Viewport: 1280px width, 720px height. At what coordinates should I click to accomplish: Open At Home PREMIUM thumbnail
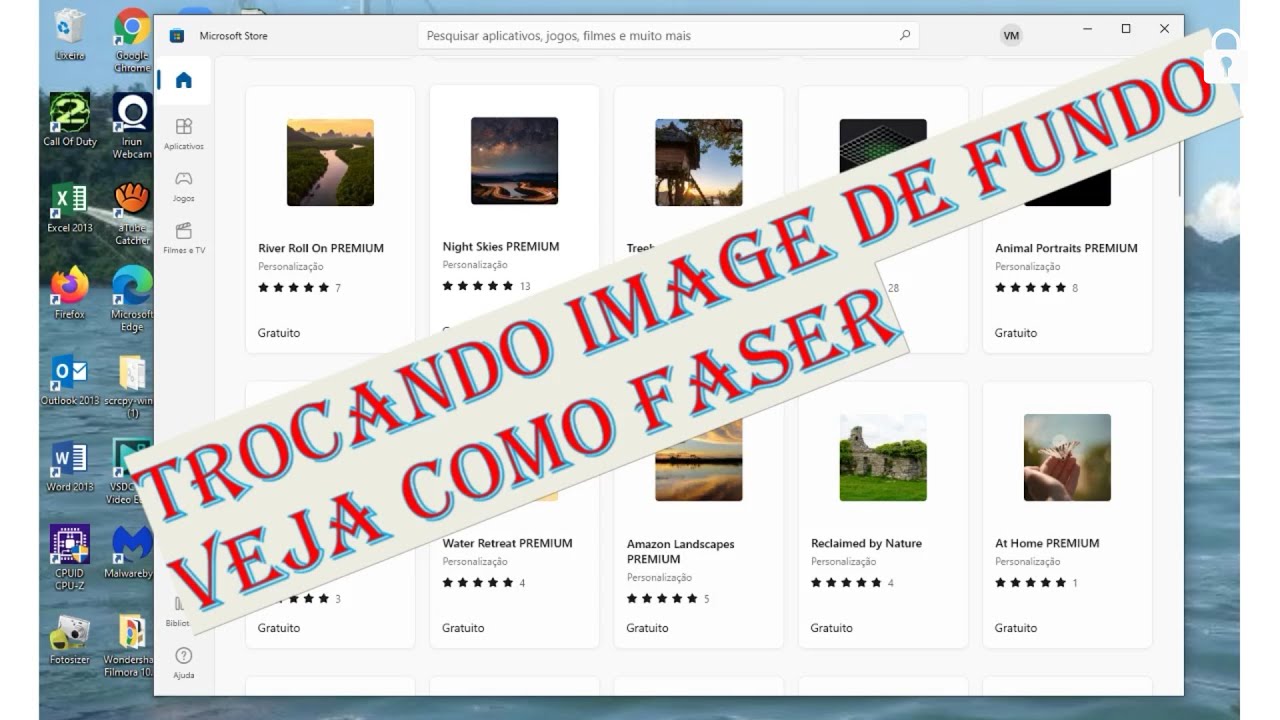[1067, 457]
